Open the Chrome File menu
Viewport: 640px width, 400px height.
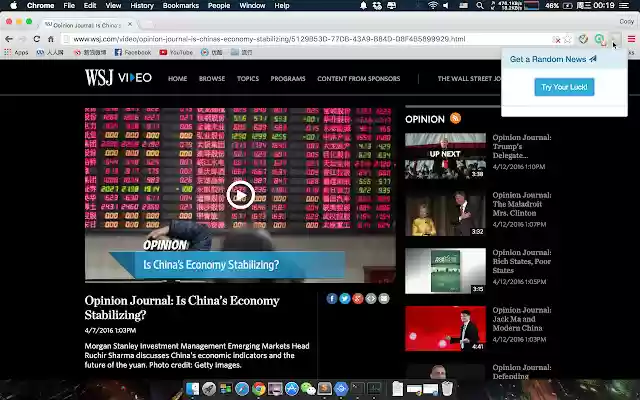coord(69,5)
